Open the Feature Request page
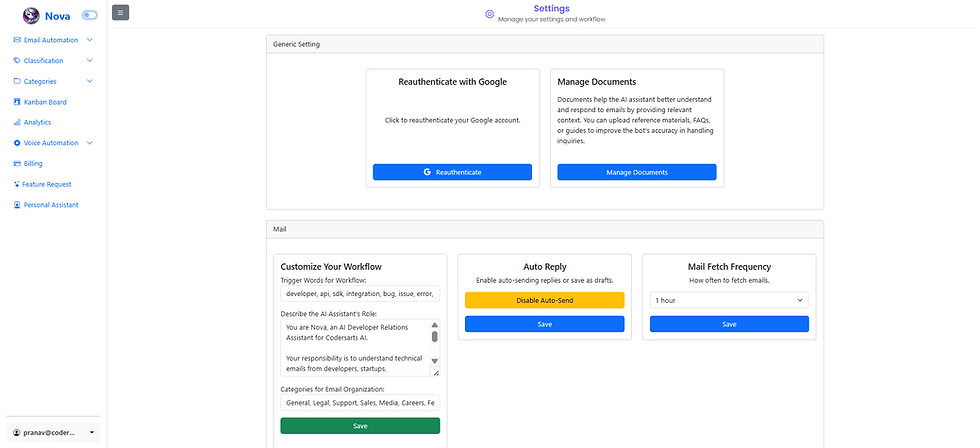980x448 pixels. [47, 184]
